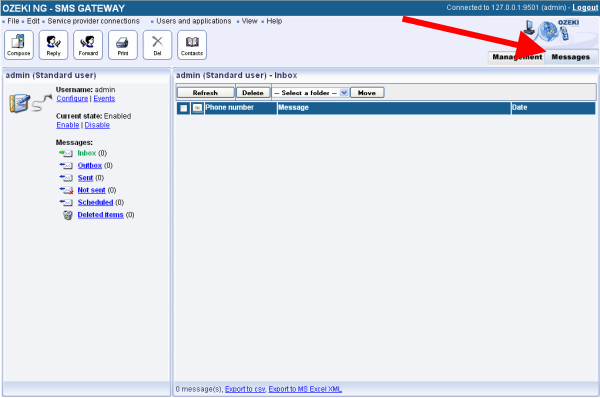600x398 pixels.
Task: Open Service provider connections menu
Action: (93, 21)
